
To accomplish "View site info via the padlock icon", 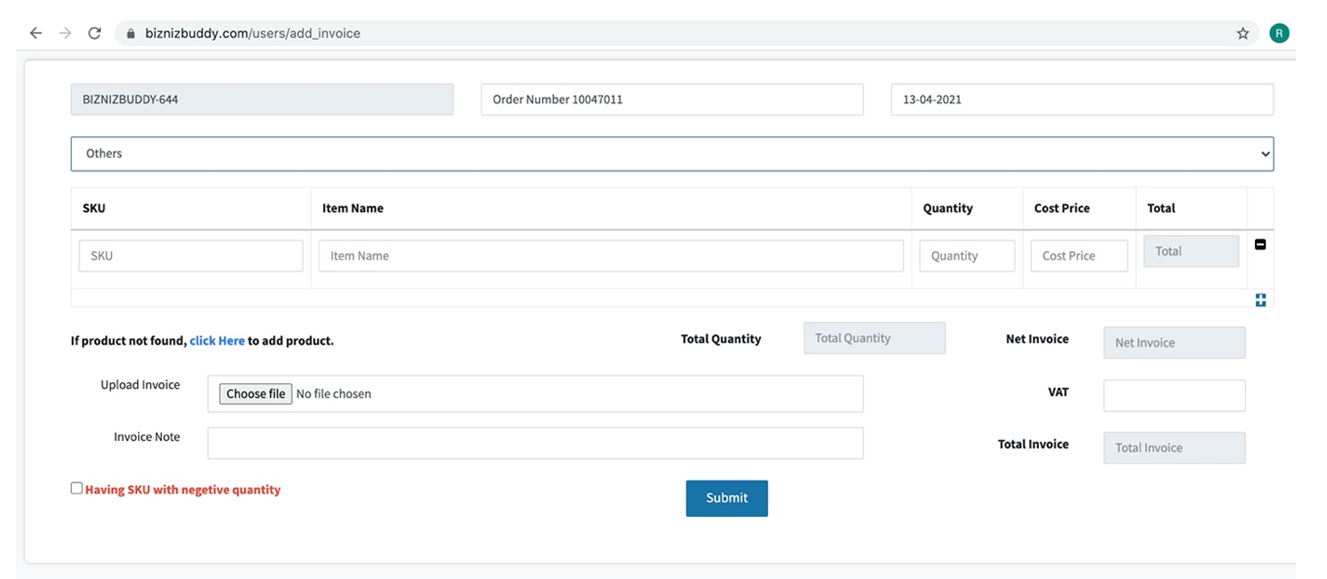I will [x=130, y=33].
